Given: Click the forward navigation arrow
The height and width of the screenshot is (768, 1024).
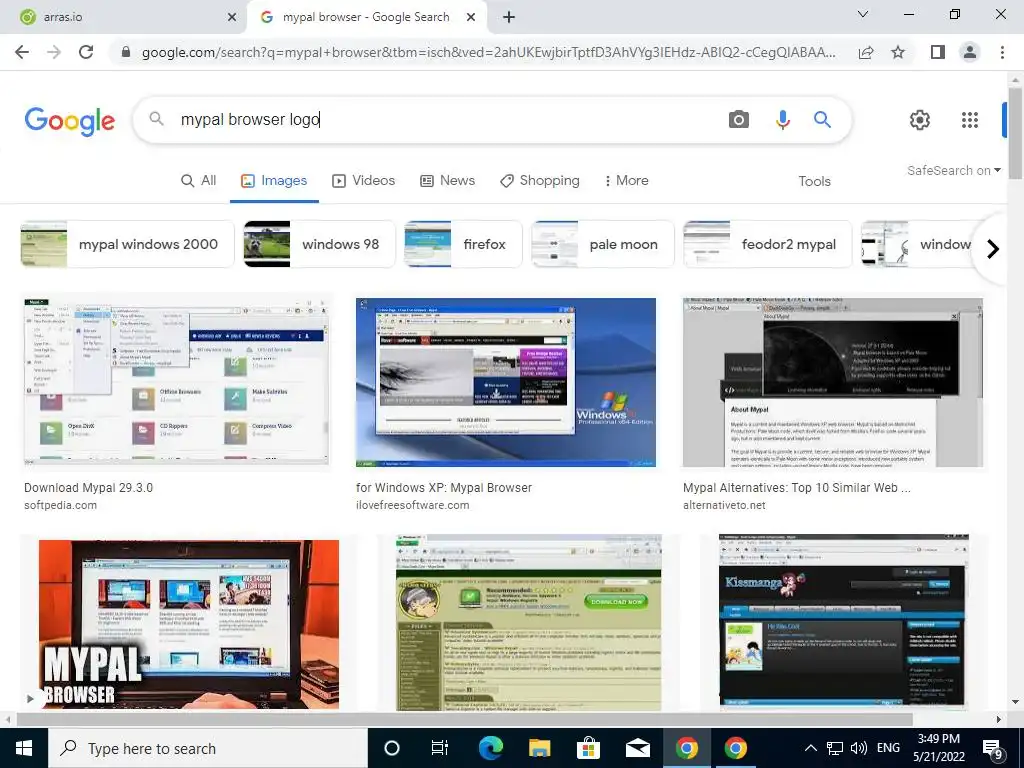Looking at the screenshot, I should click(x=54, y=52).
